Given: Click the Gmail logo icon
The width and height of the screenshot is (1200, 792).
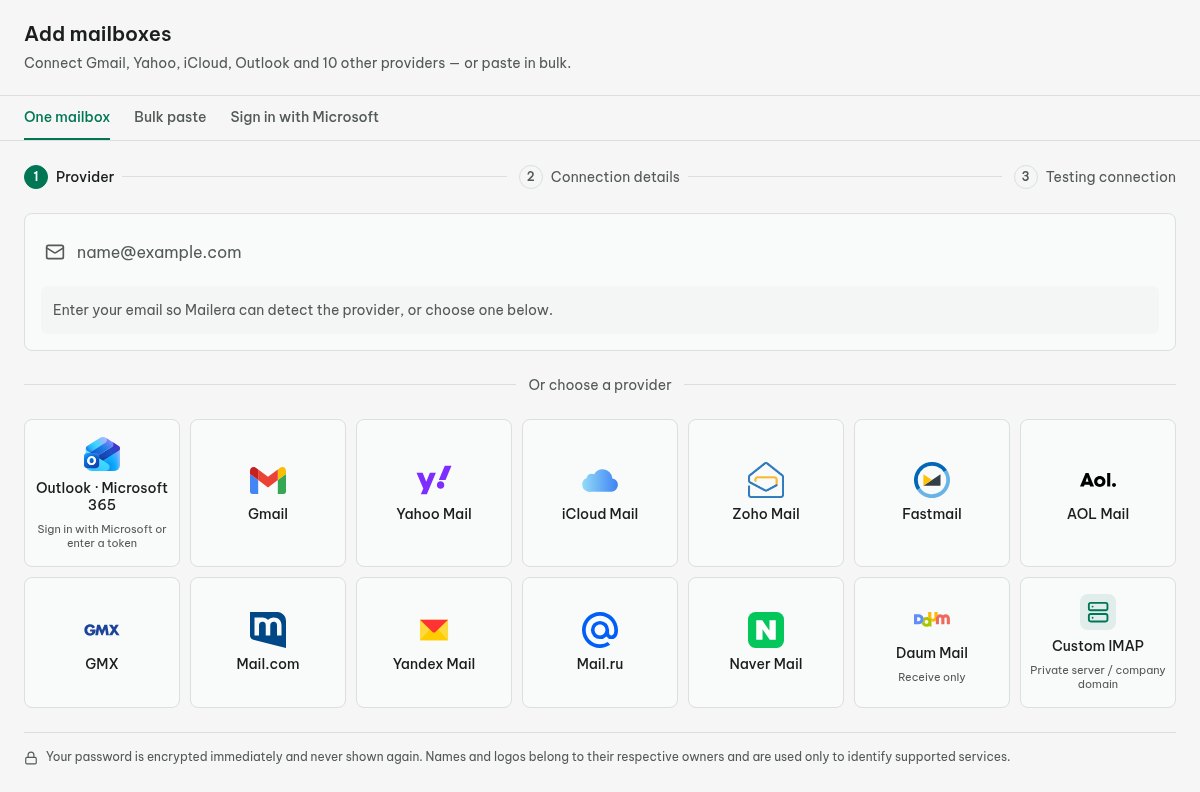Looking at the screenshot, I should (268, 481).
